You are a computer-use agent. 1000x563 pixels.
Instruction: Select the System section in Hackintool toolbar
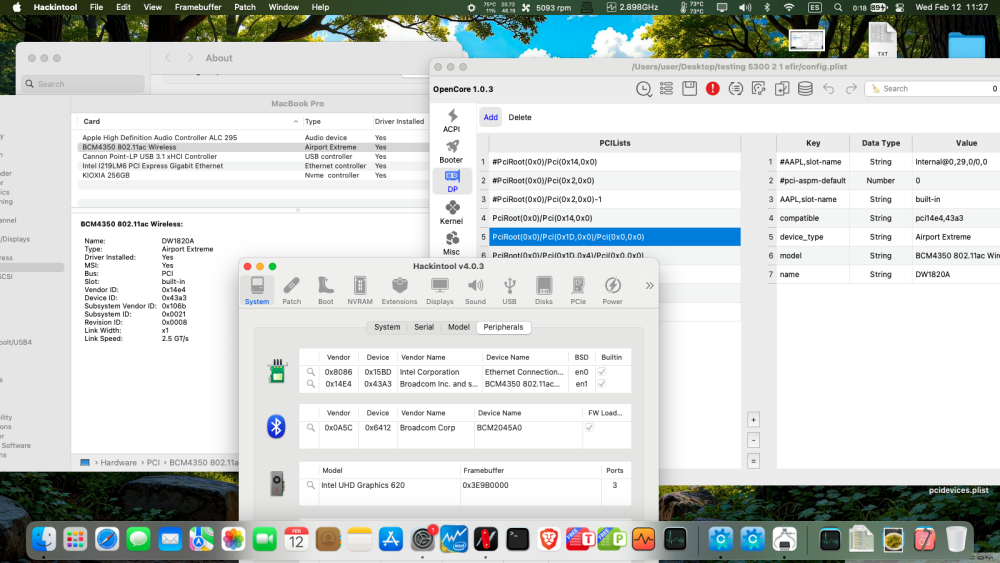click(257, 291)
